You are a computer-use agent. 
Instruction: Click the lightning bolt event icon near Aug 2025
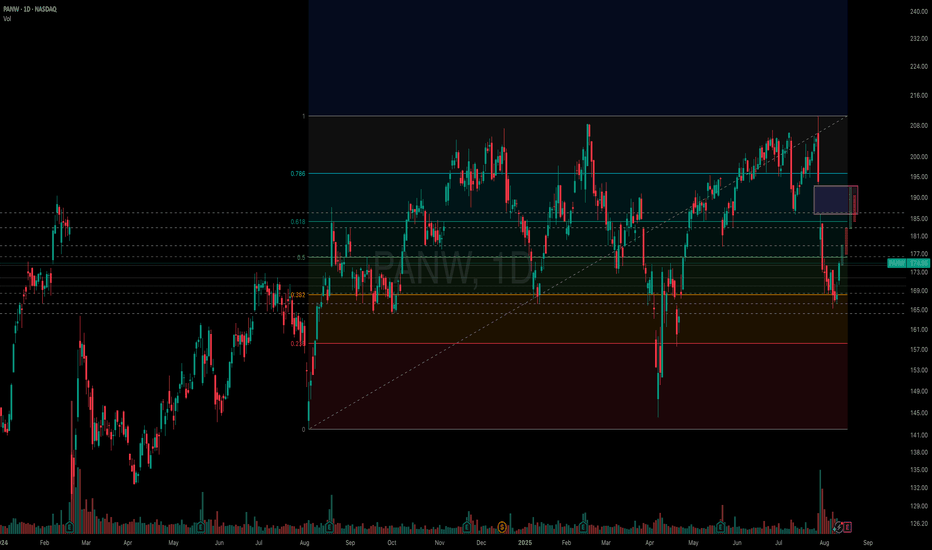click(838, 527)
